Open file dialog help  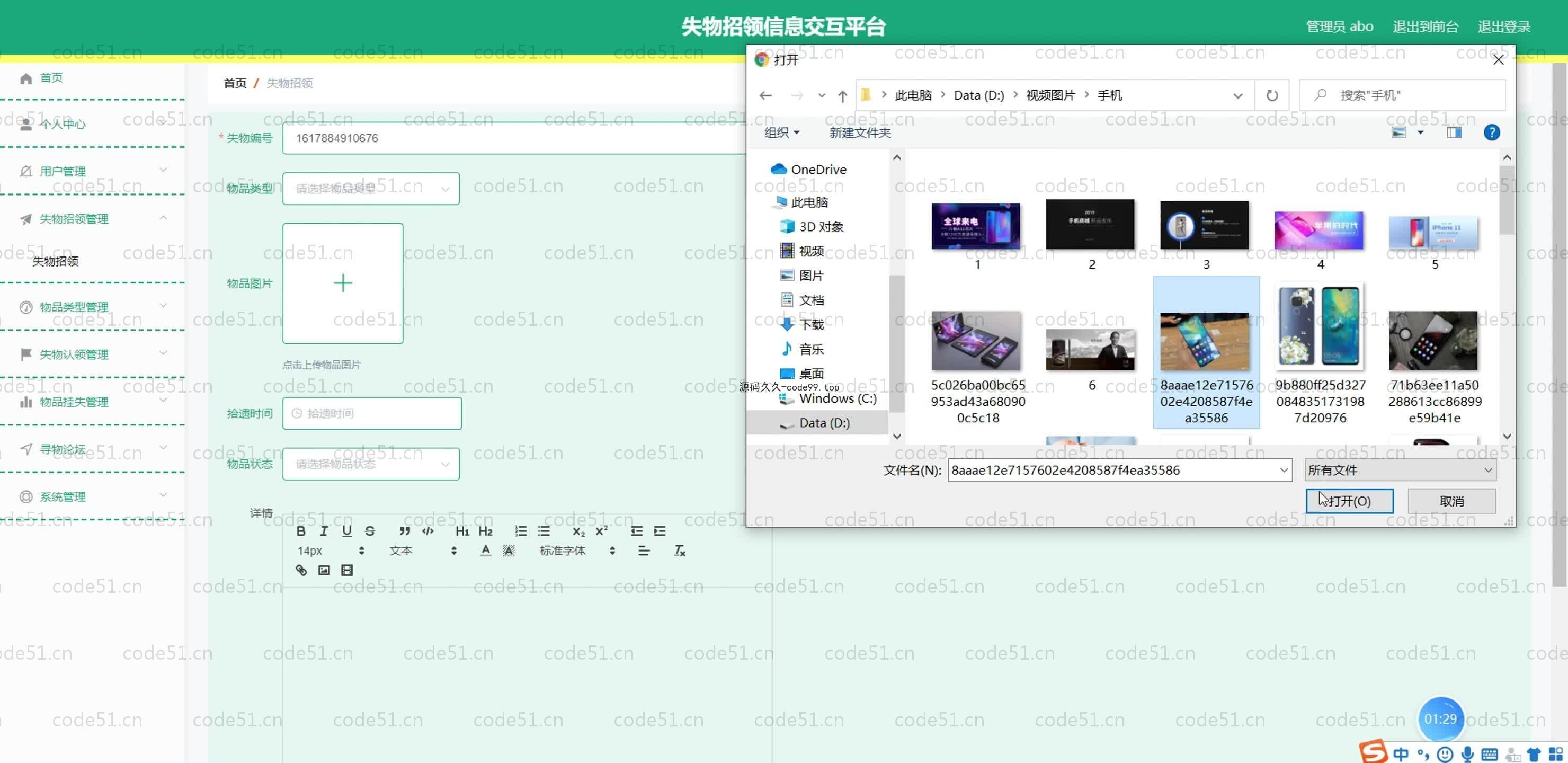[x=1491, y=132]
